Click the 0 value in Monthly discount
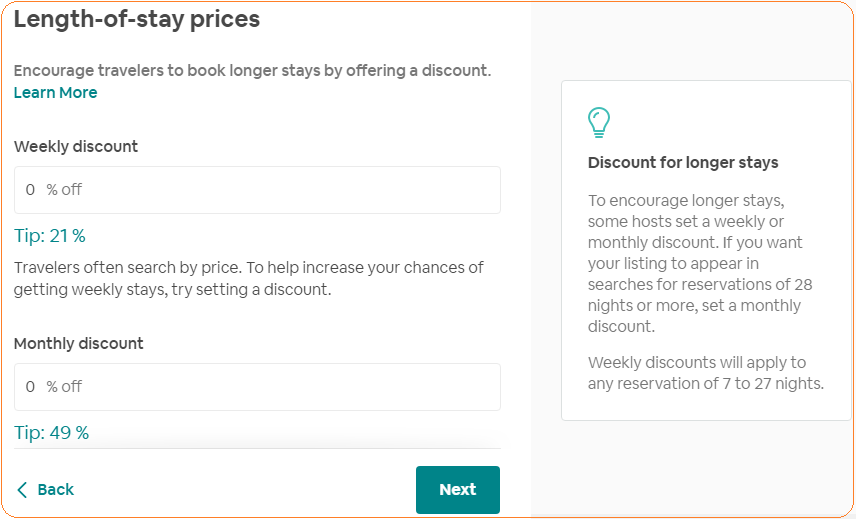The image size is (856, 519). (30, 387)
